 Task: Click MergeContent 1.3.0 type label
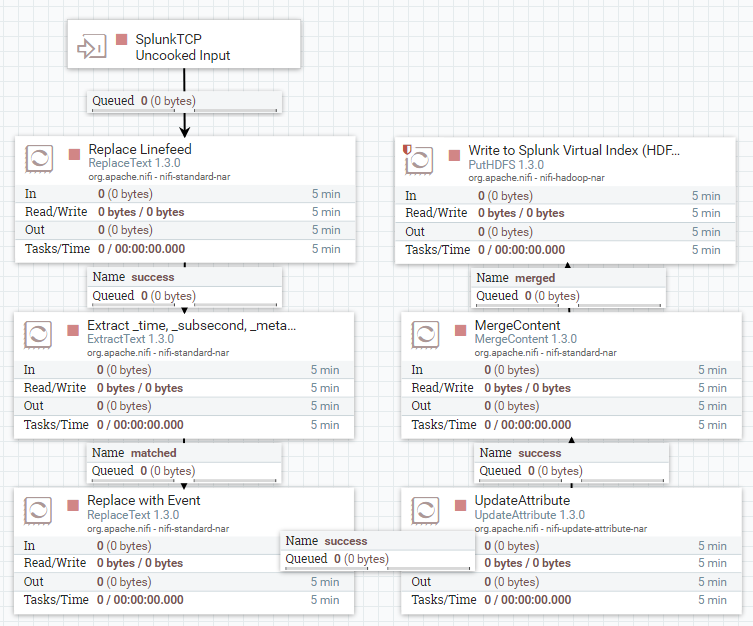(525, 339)
